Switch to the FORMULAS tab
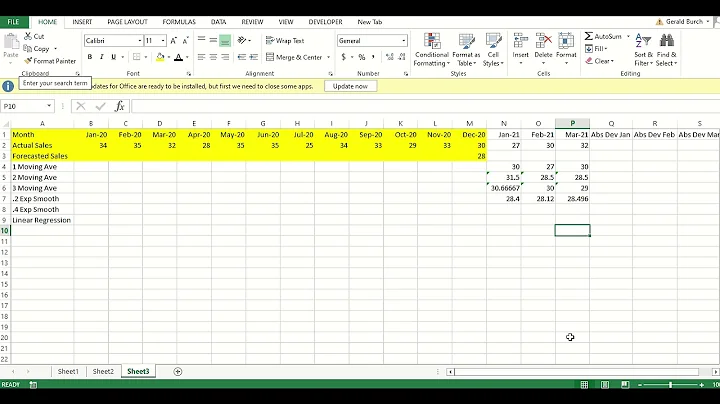This screenshot has width=720, height=404. pos(179,22)
